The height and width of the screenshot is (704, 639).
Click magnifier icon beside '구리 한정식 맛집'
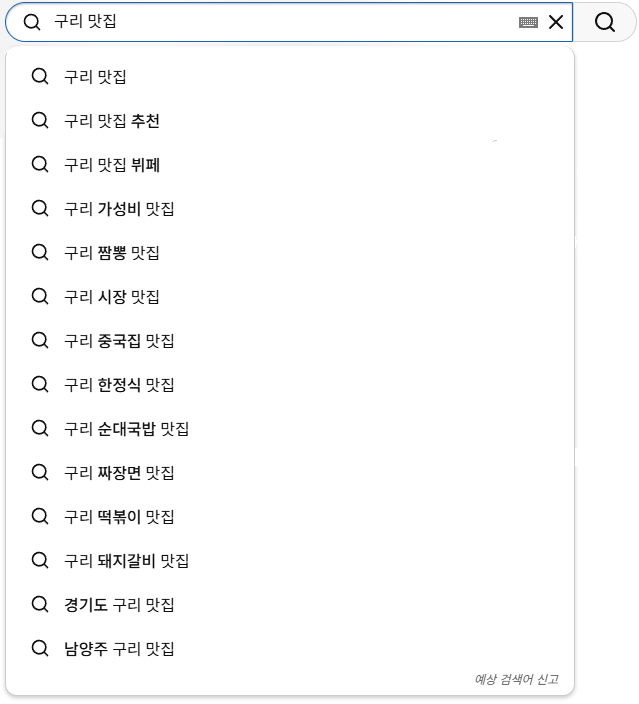40,384
